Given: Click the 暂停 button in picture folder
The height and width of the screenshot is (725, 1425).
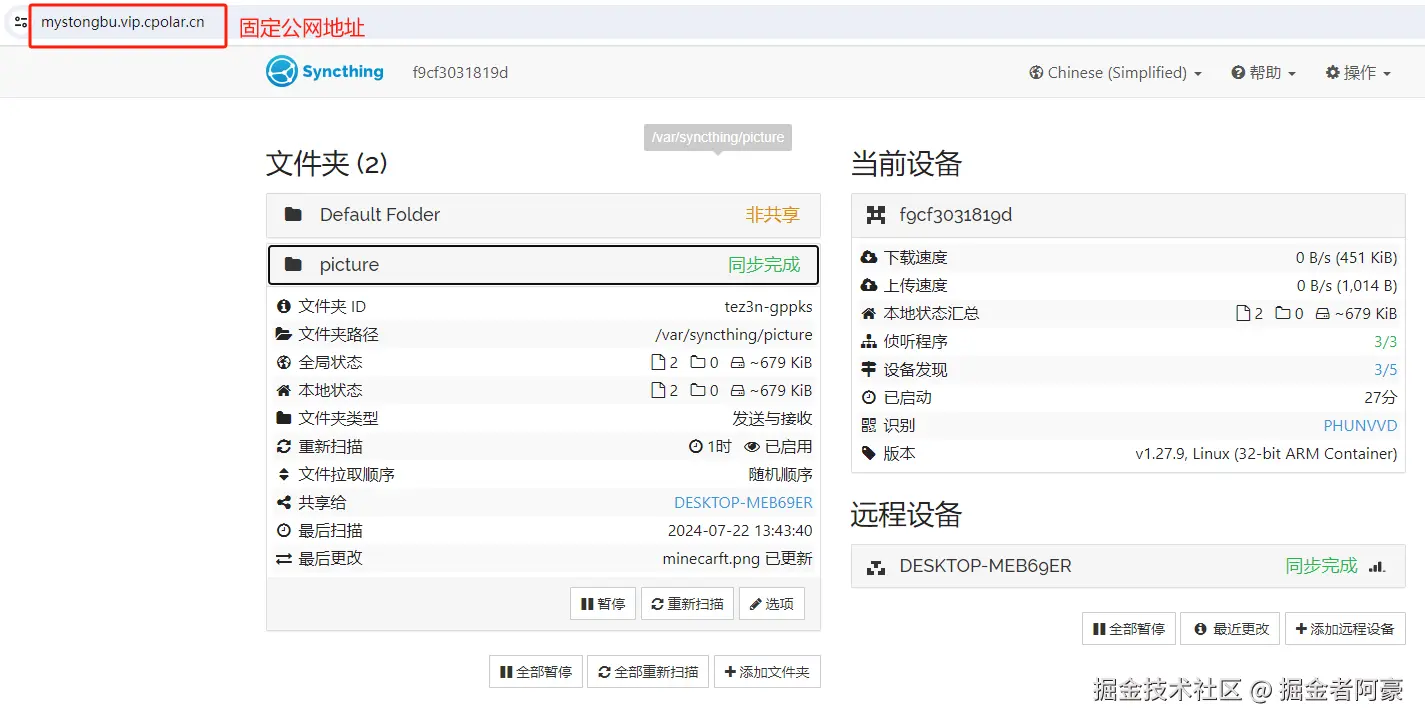Looking at the screenshot, I should [603, 604].
